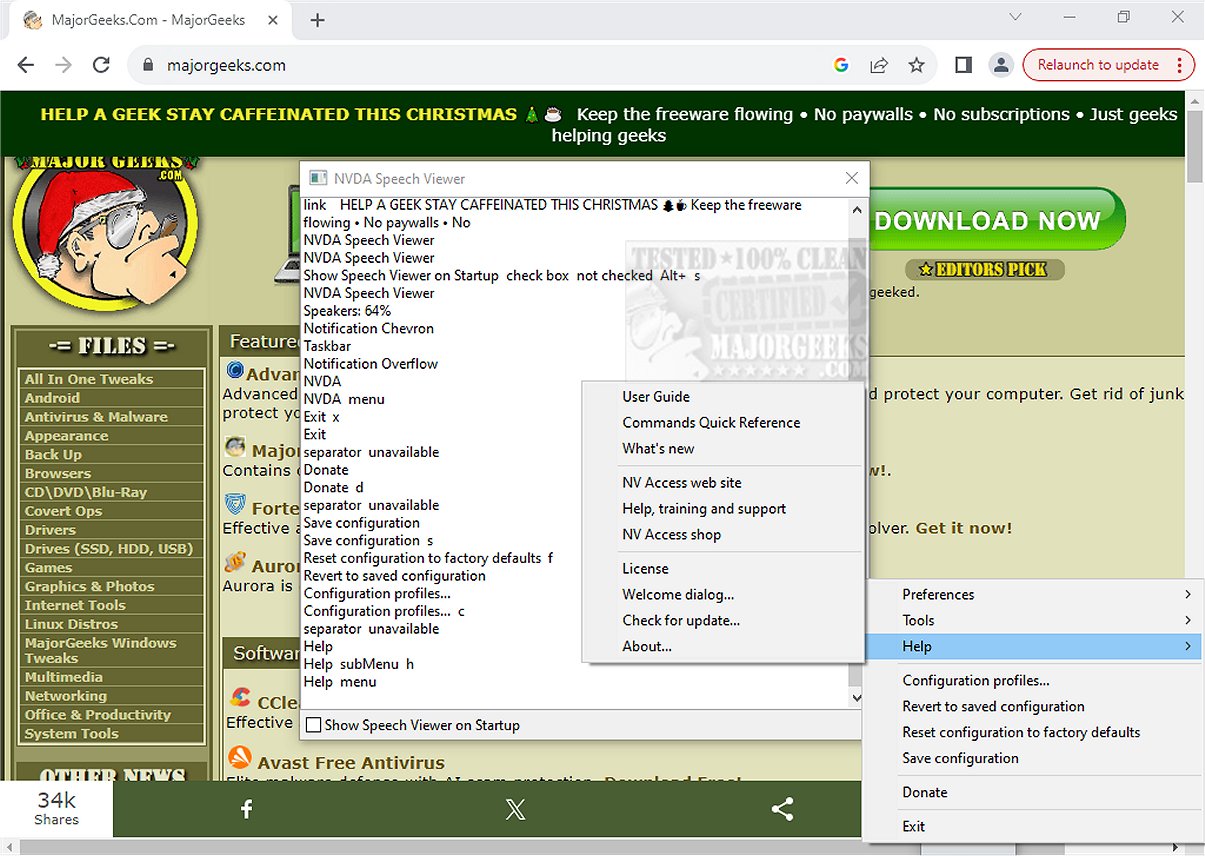The width and height of the screenshot is (1205, 856).
Task: Click the padlock site info icon
Action: coord(148,65)
